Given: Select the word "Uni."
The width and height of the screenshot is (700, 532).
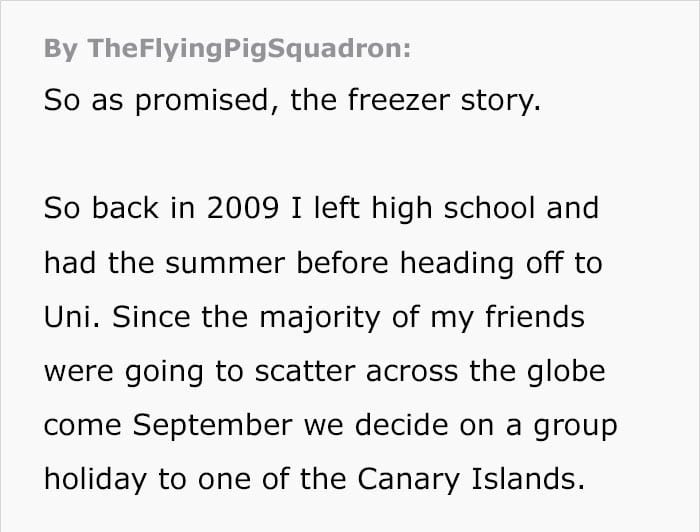Looking at the screenshot, I should pyautogui.click(x=72, y=317).
